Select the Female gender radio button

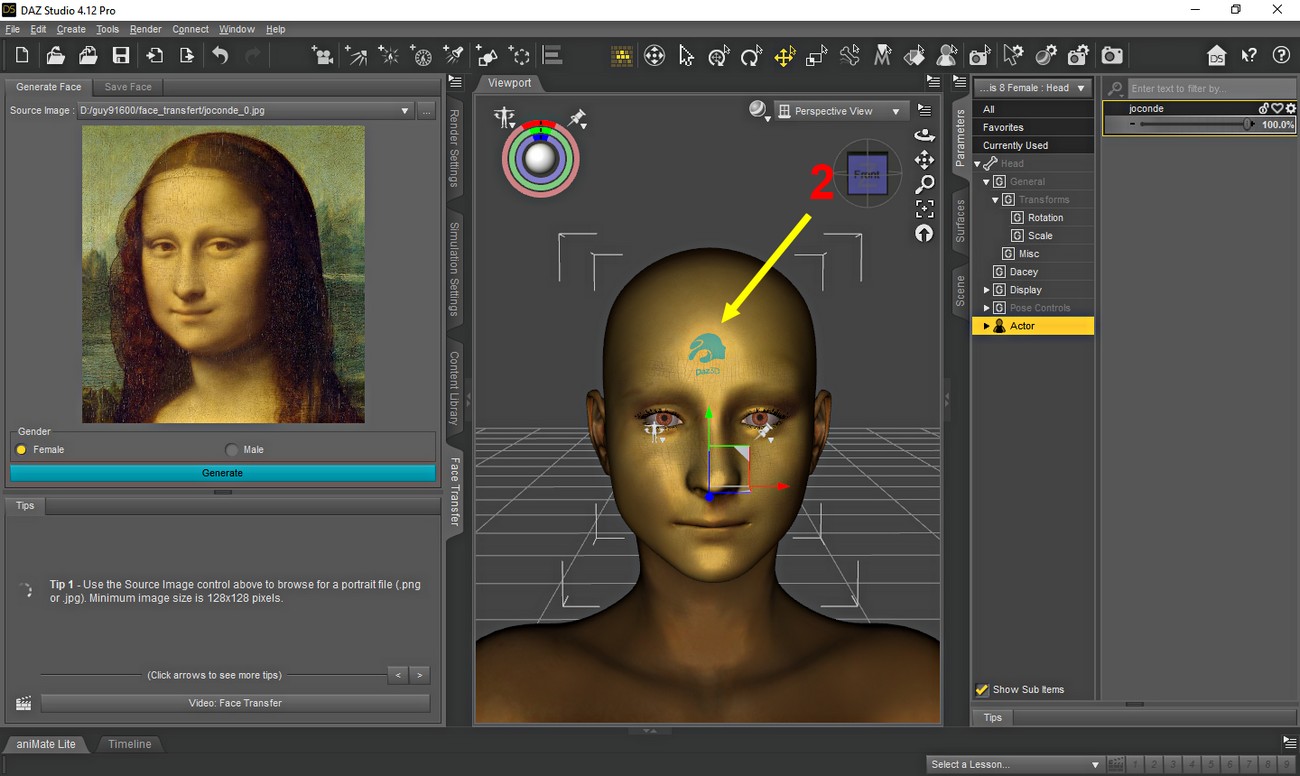pyautogui.click(x=21, y=450)
